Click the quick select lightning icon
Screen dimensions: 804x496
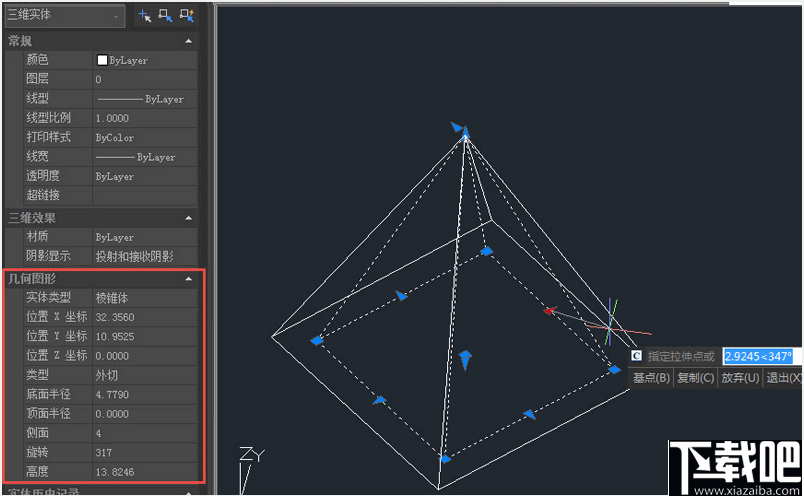click(187, 16)
